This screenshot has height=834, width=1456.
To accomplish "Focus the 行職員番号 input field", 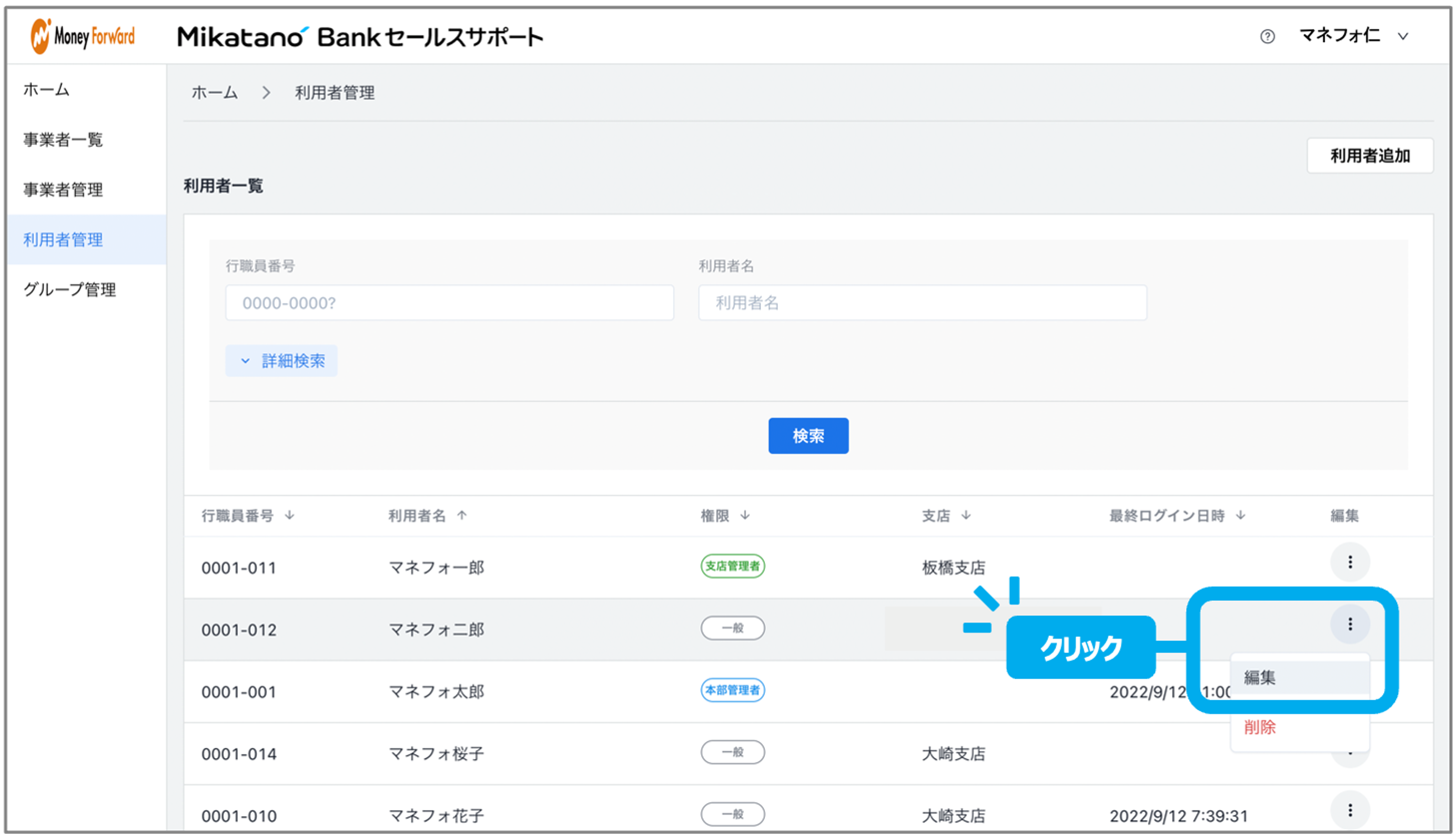I will click(449, 303).
